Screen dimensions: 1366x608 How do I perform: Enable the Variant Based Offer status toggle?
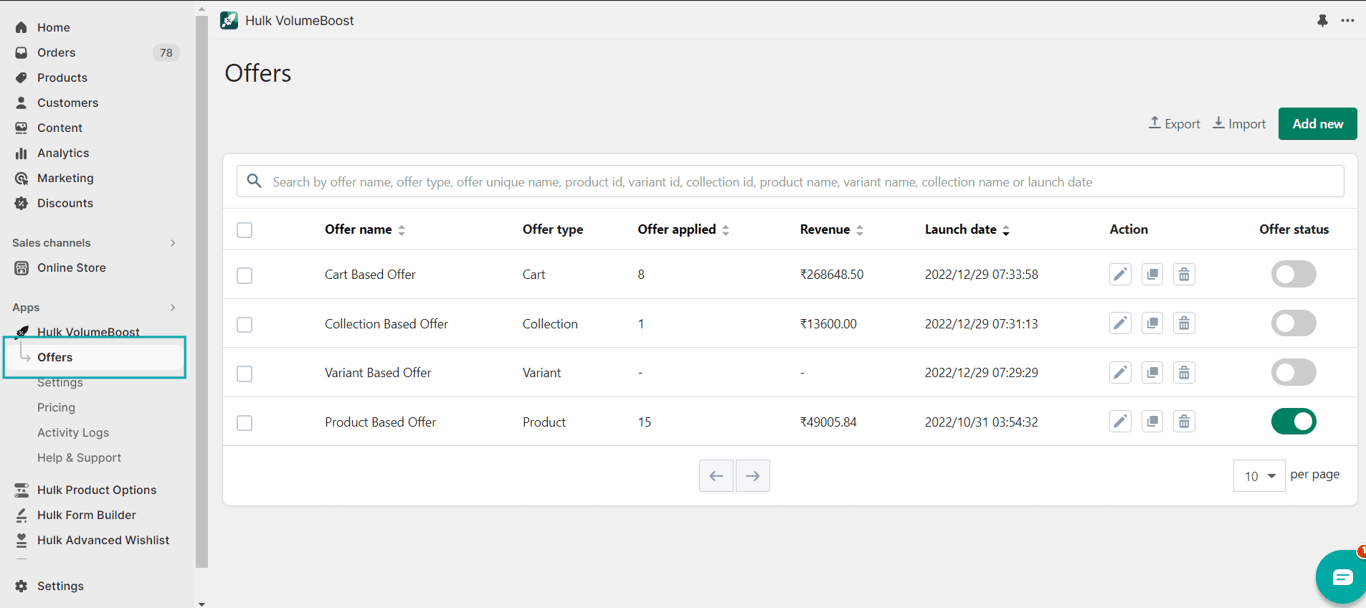pyautogui.click(x=1293, y=372)
